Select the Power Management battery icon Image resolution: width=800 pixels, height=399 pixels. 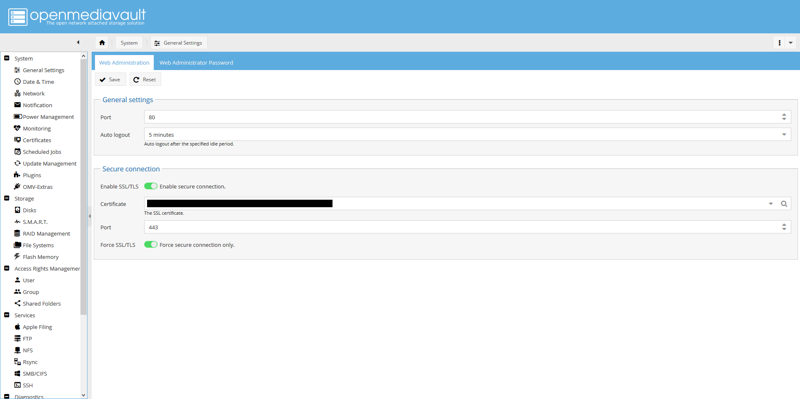click(17, 117)
